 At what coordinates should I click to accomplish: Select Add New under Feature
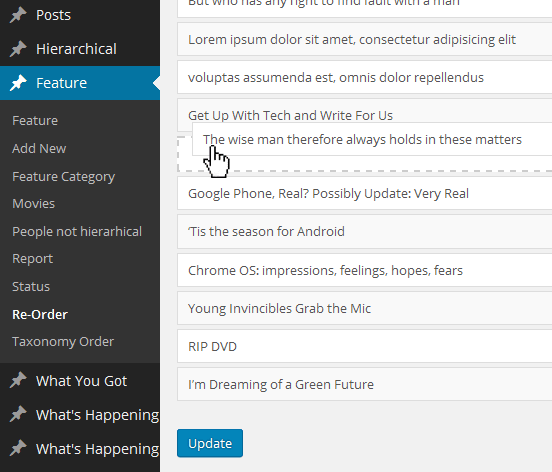[39, 149]
